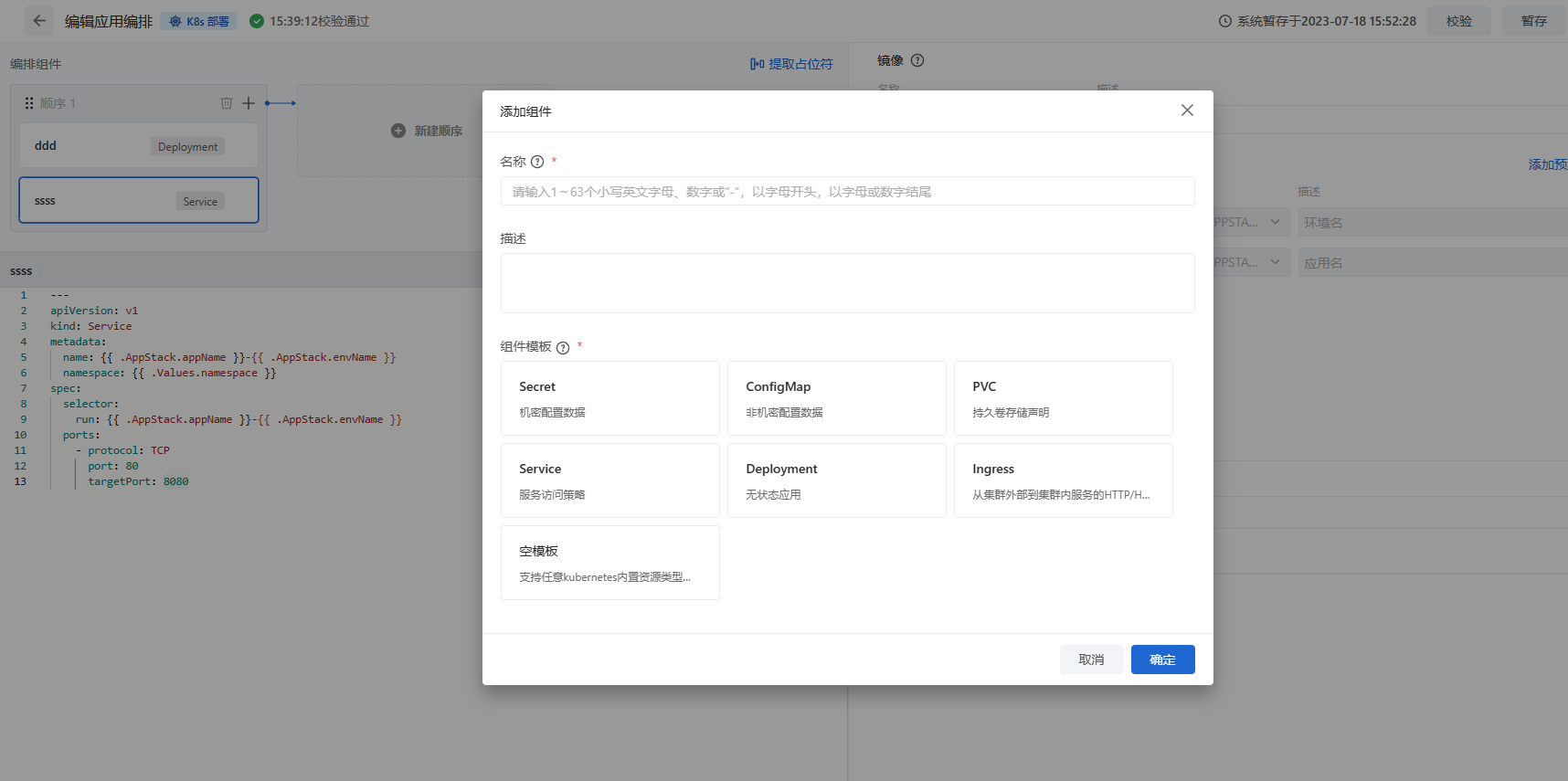
Task: Confirm with the 确定 button
Action: 1163,660
